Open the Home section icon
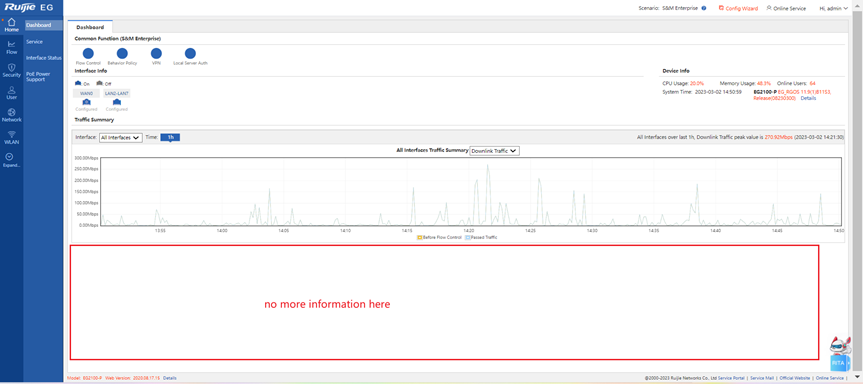The width and height of the screenshot is (863, 384). [12, 22]
